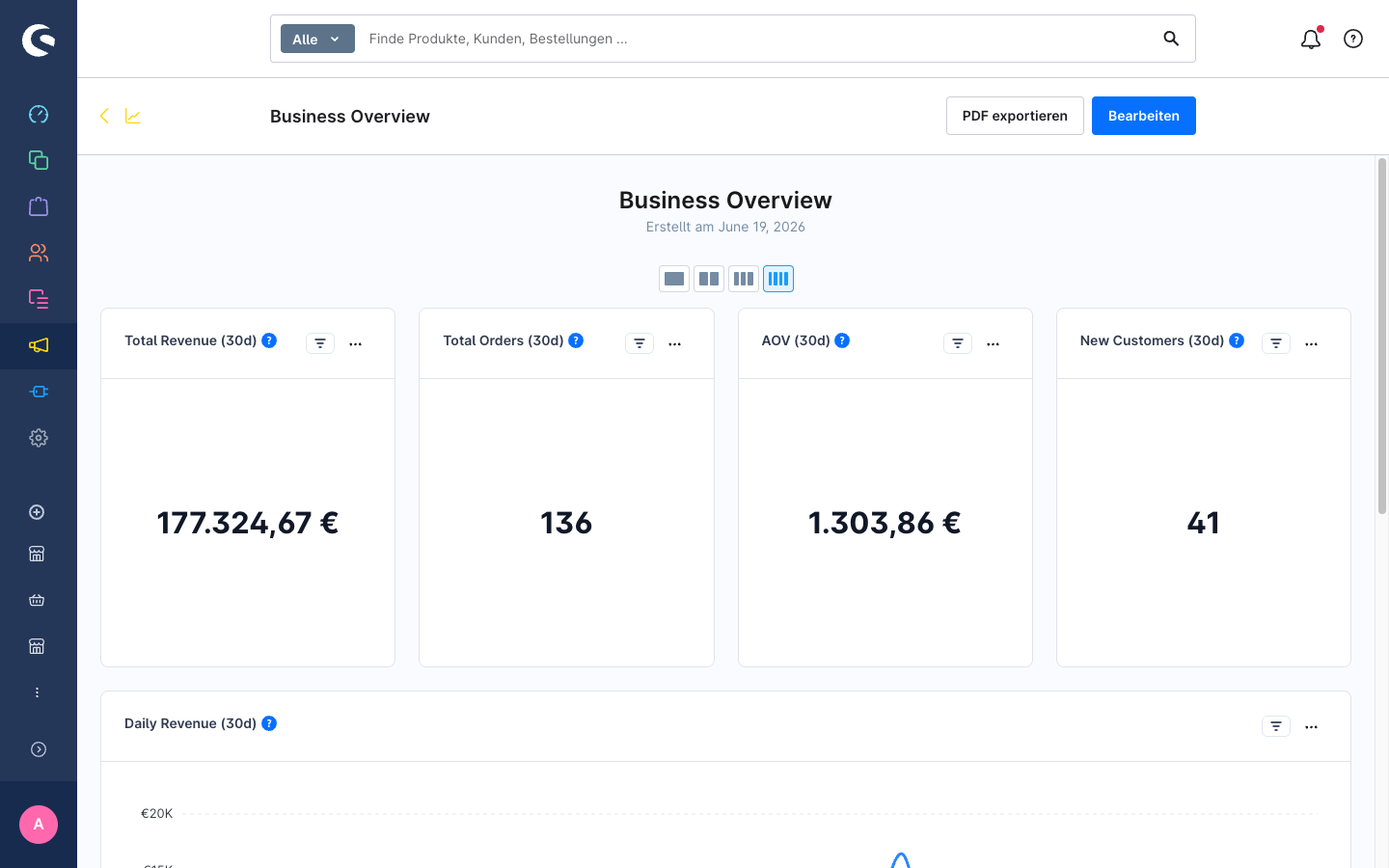
Task: Open the Dashboard gauge icon
Action: pos(39,114)
